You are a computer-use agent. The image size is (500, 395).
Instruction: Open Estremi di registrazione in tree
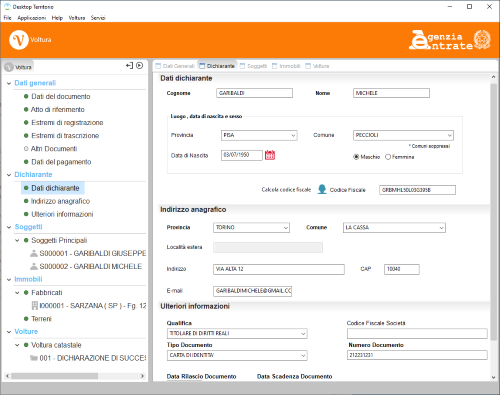pos(67,123)
